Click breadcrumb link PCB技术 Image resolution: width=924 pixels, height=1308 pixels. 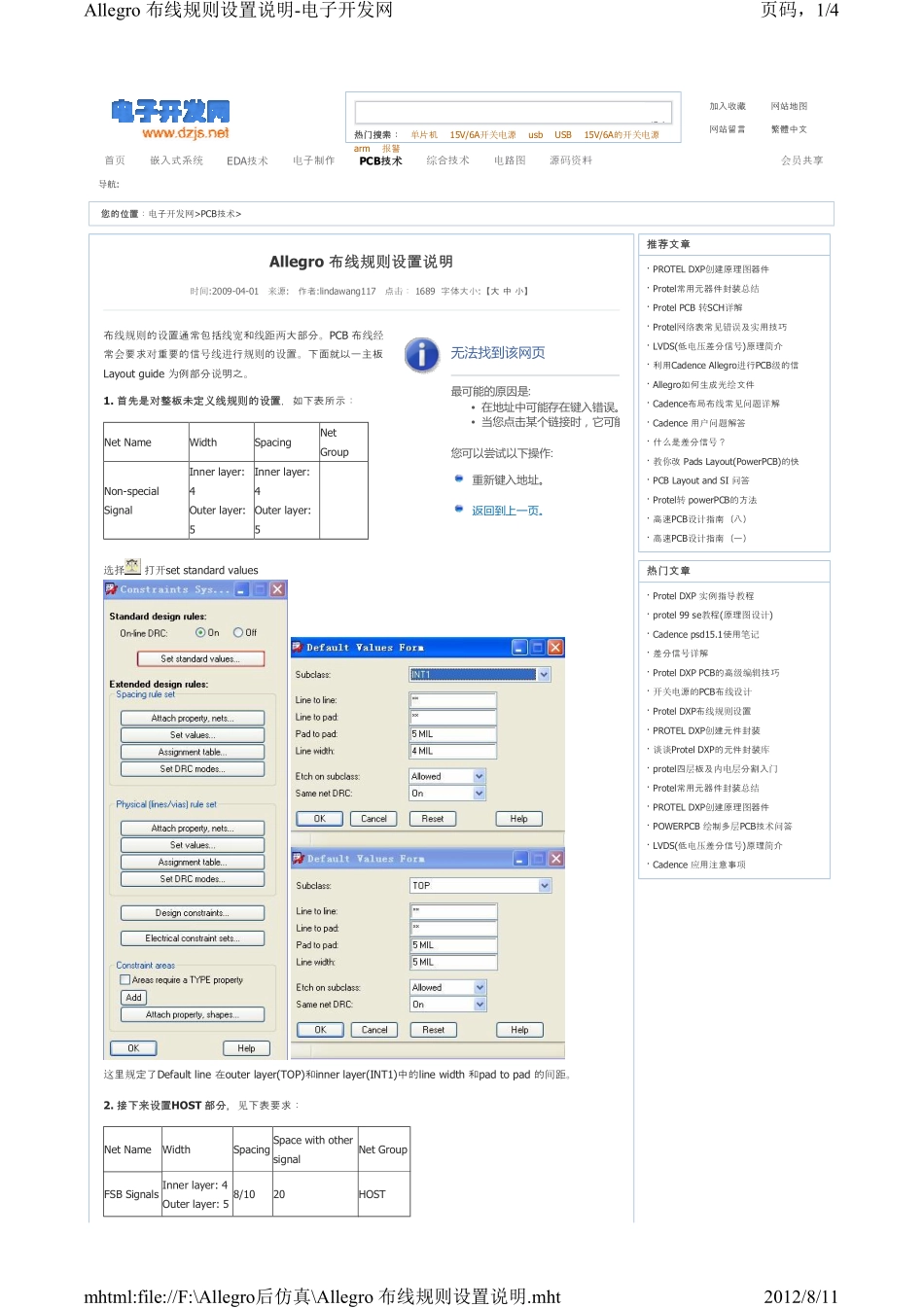coord(218,214)
